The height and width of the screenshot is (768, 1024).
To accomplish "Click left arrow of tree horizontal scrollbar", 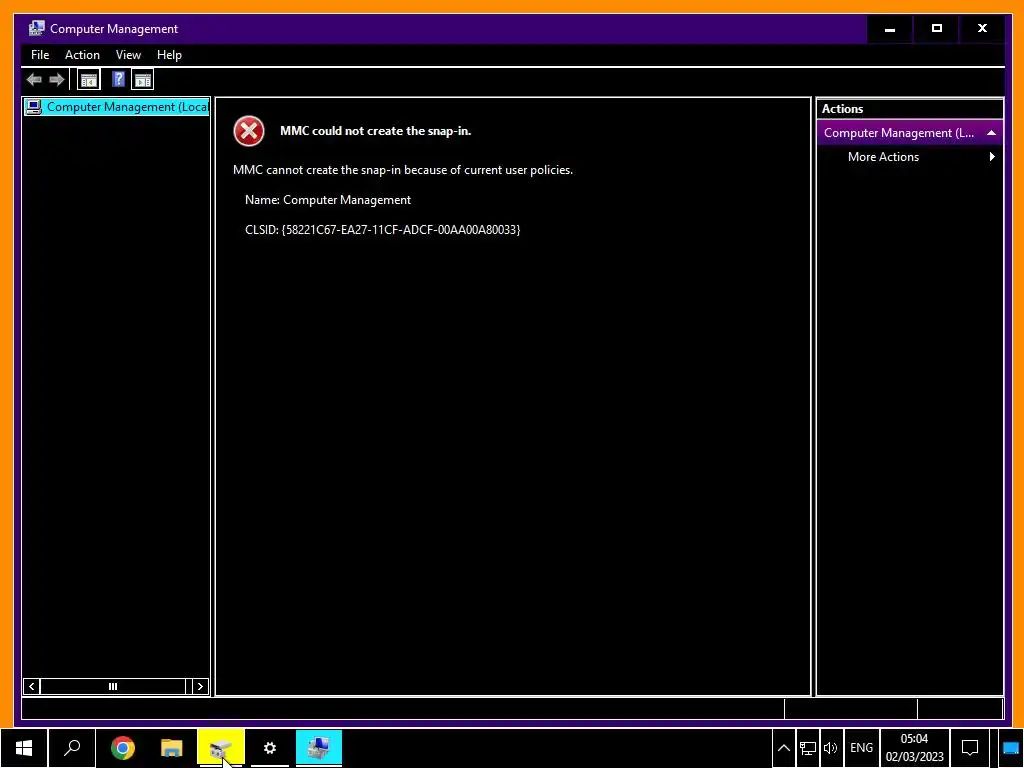I will click(x=31, y=686).
